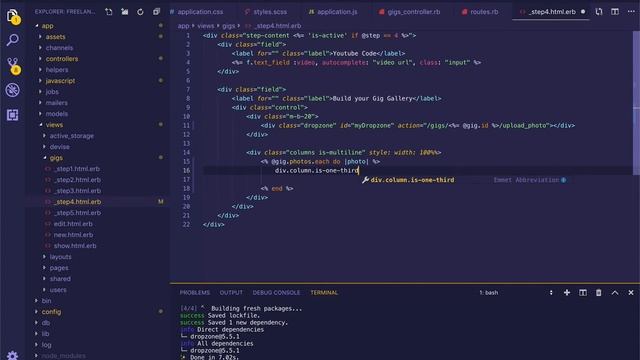Close the terminal panel
640x360 pixels.
tap(631, 292)
